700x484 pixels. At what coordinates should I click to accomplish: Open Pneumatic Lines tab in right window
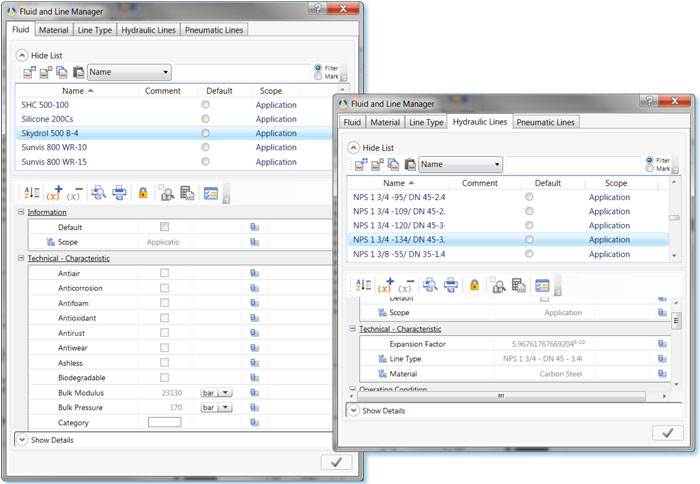pos(546,122)
